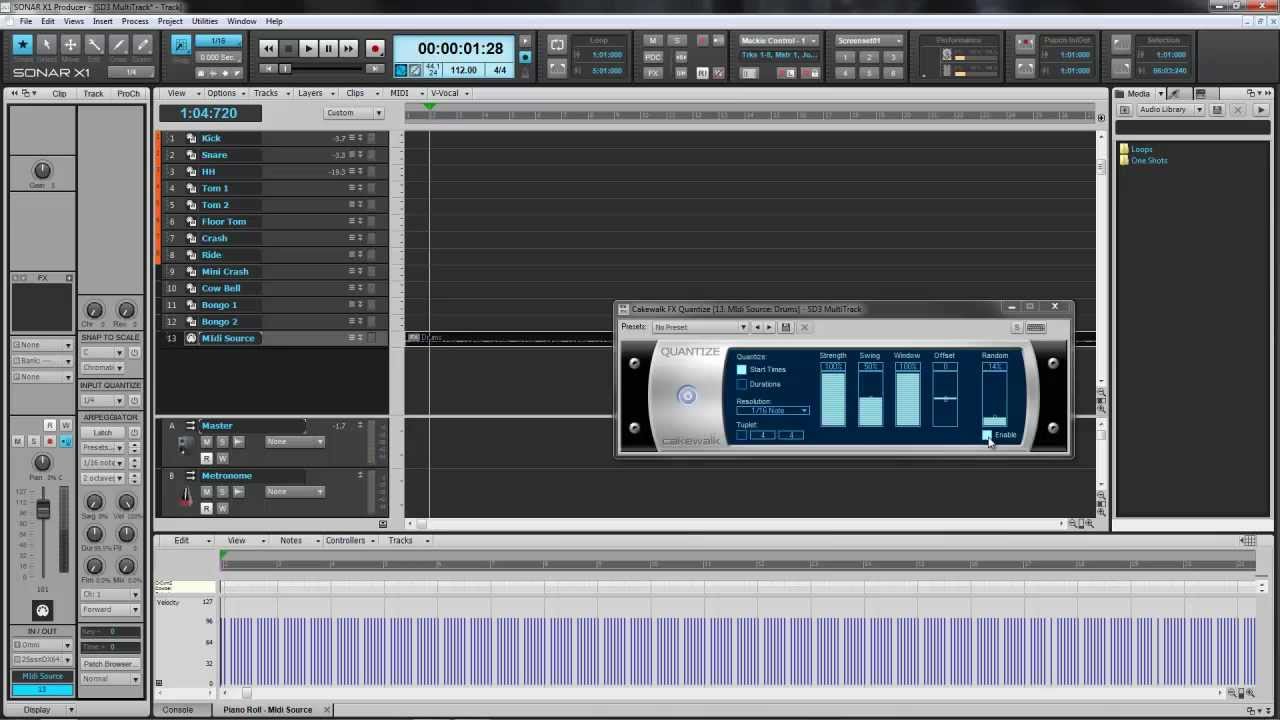Open the Utilities menu
Viewport: 1280px width, 720px height.
pos(205,21)
